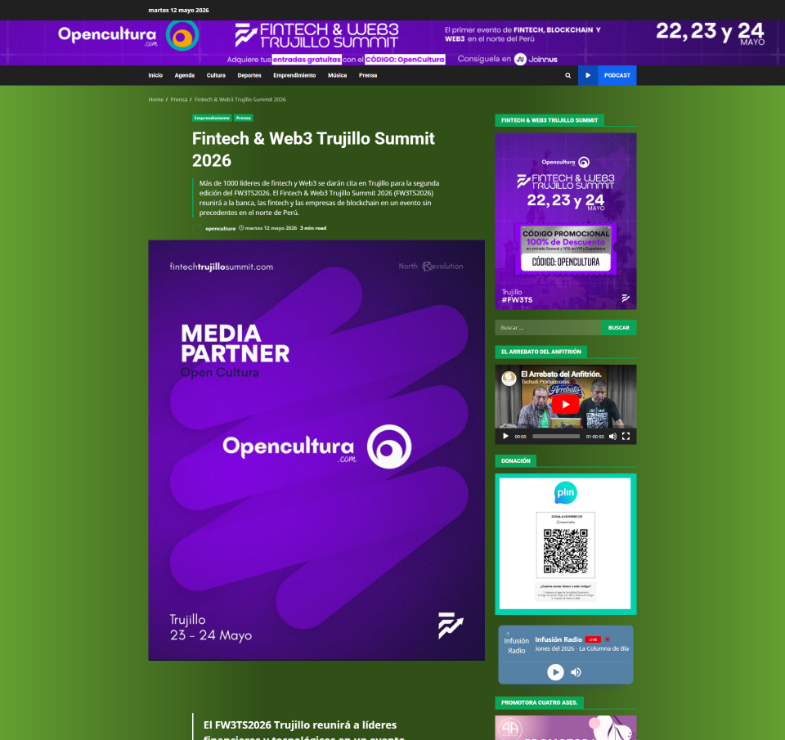785x740 pixels.
Task: Seek on the video progress bar
Action: pyautogui.click(x=556, y=436)
